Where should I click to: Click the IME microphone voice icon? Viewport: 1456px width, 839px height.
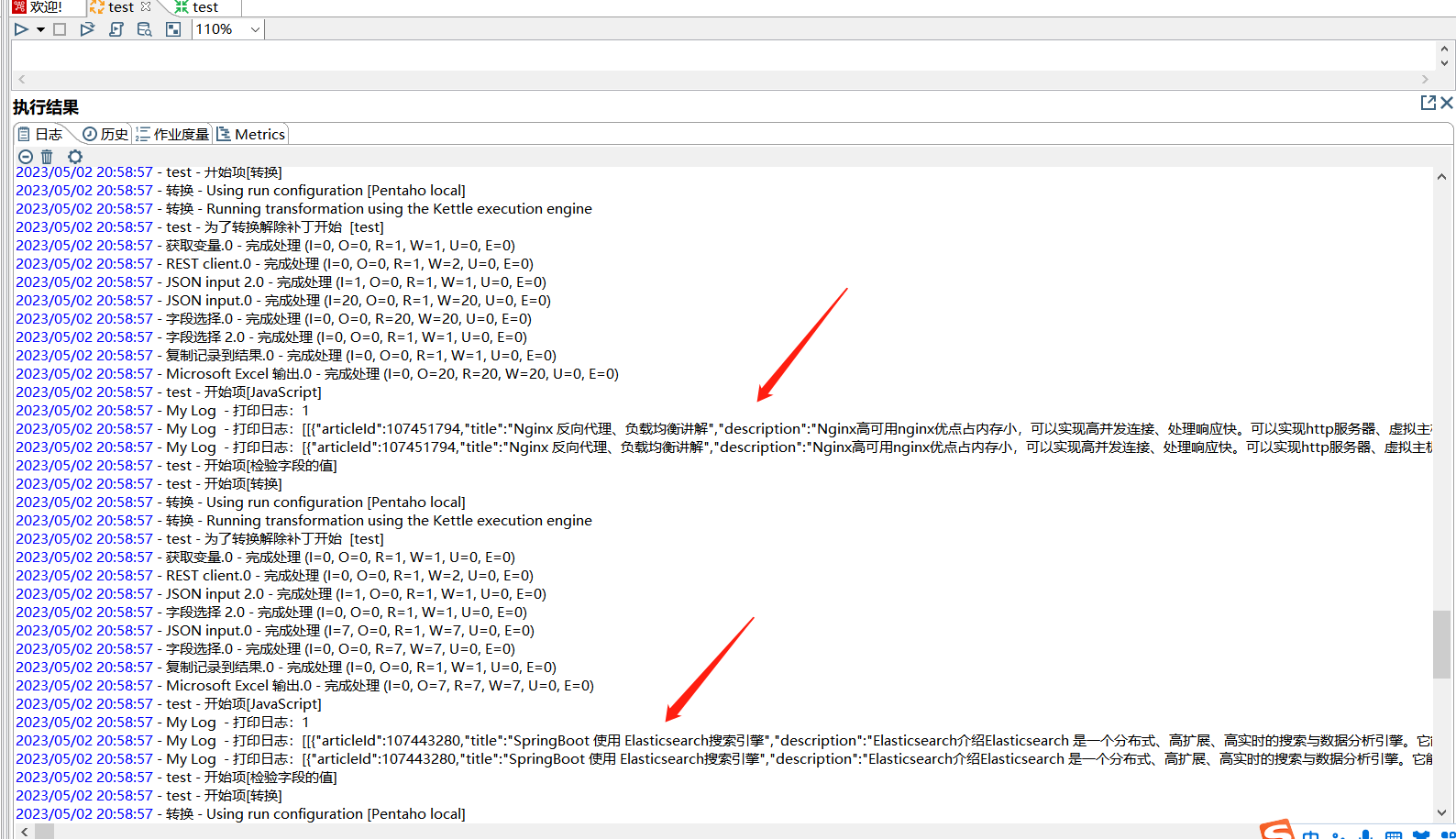point(1366,833)
